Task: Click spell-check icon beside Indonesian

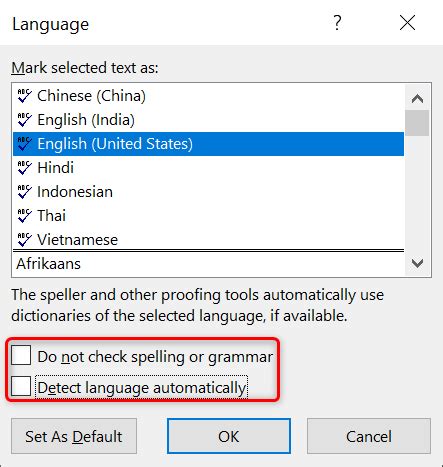Action: tap(24, 192)
